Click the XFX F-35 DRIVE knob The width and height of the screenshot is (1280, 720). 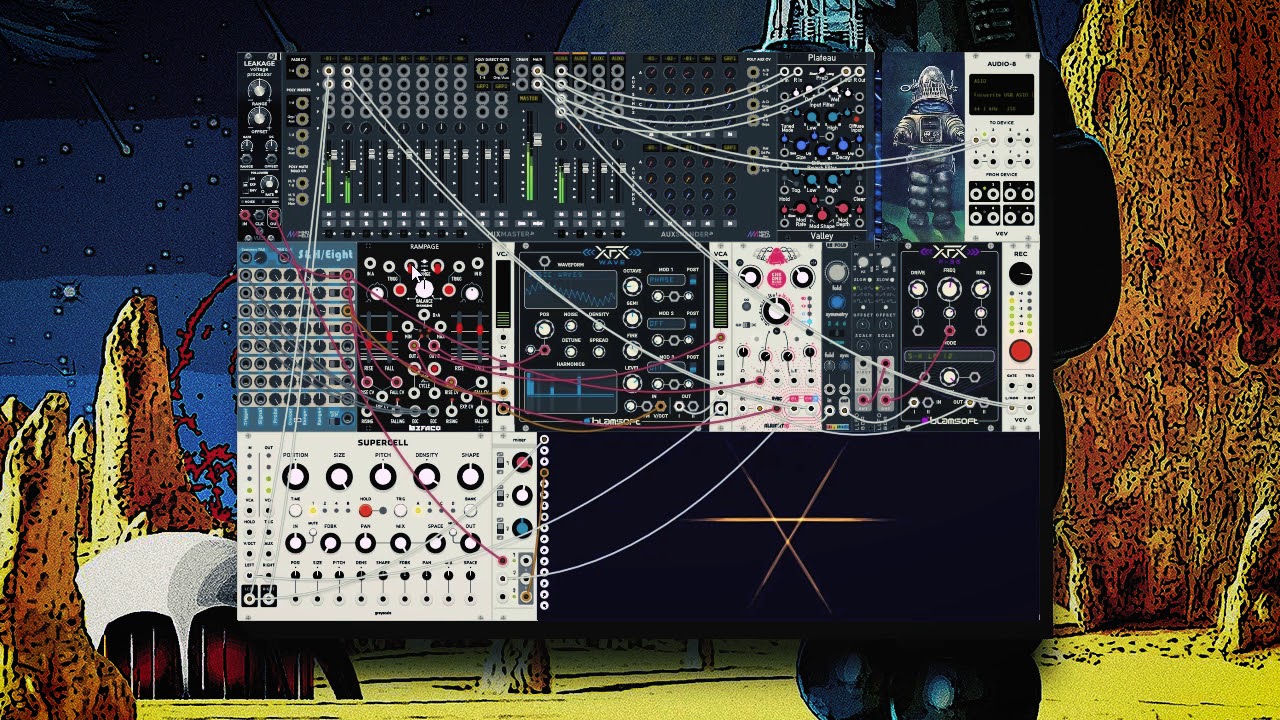pos(917,290)
